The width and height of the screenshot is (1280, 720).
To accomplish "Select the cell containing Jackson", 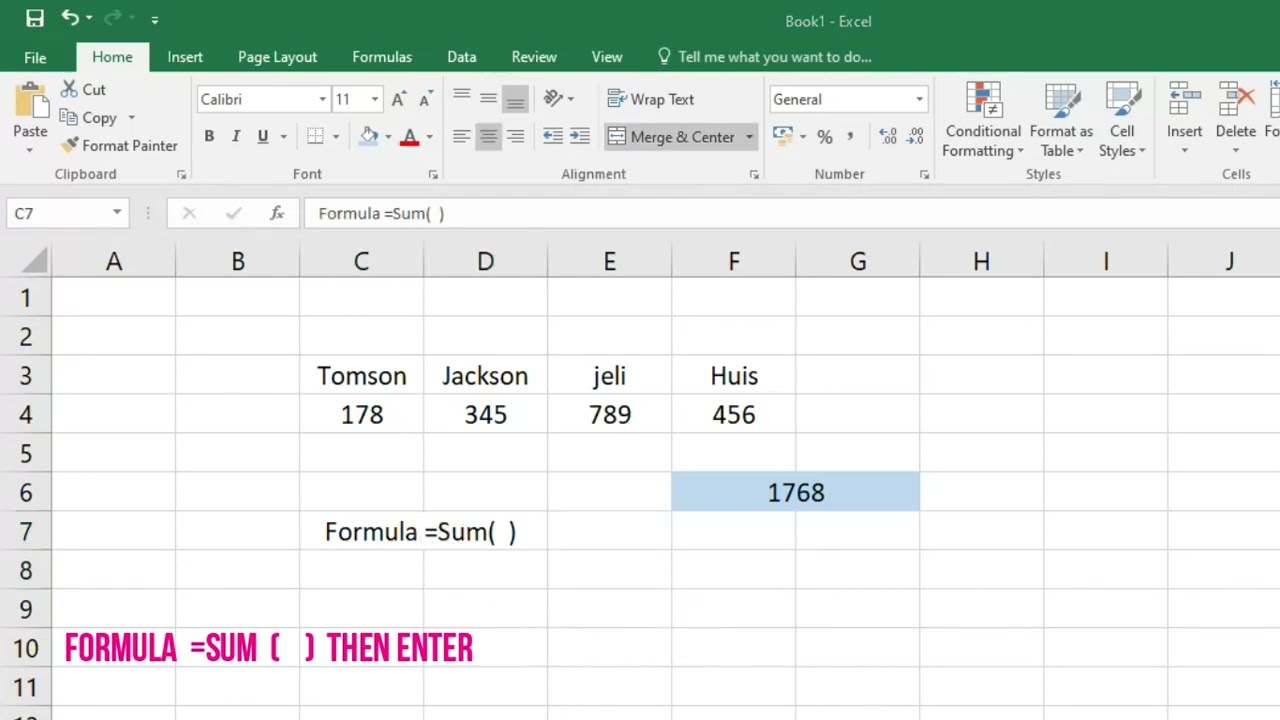I will pos(485,376).
